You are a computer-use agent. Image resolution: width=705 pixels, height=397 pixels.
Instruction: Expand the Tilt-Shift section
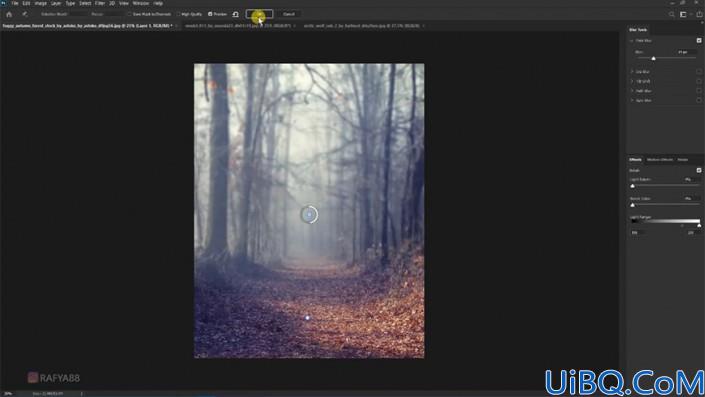point(632,81)
